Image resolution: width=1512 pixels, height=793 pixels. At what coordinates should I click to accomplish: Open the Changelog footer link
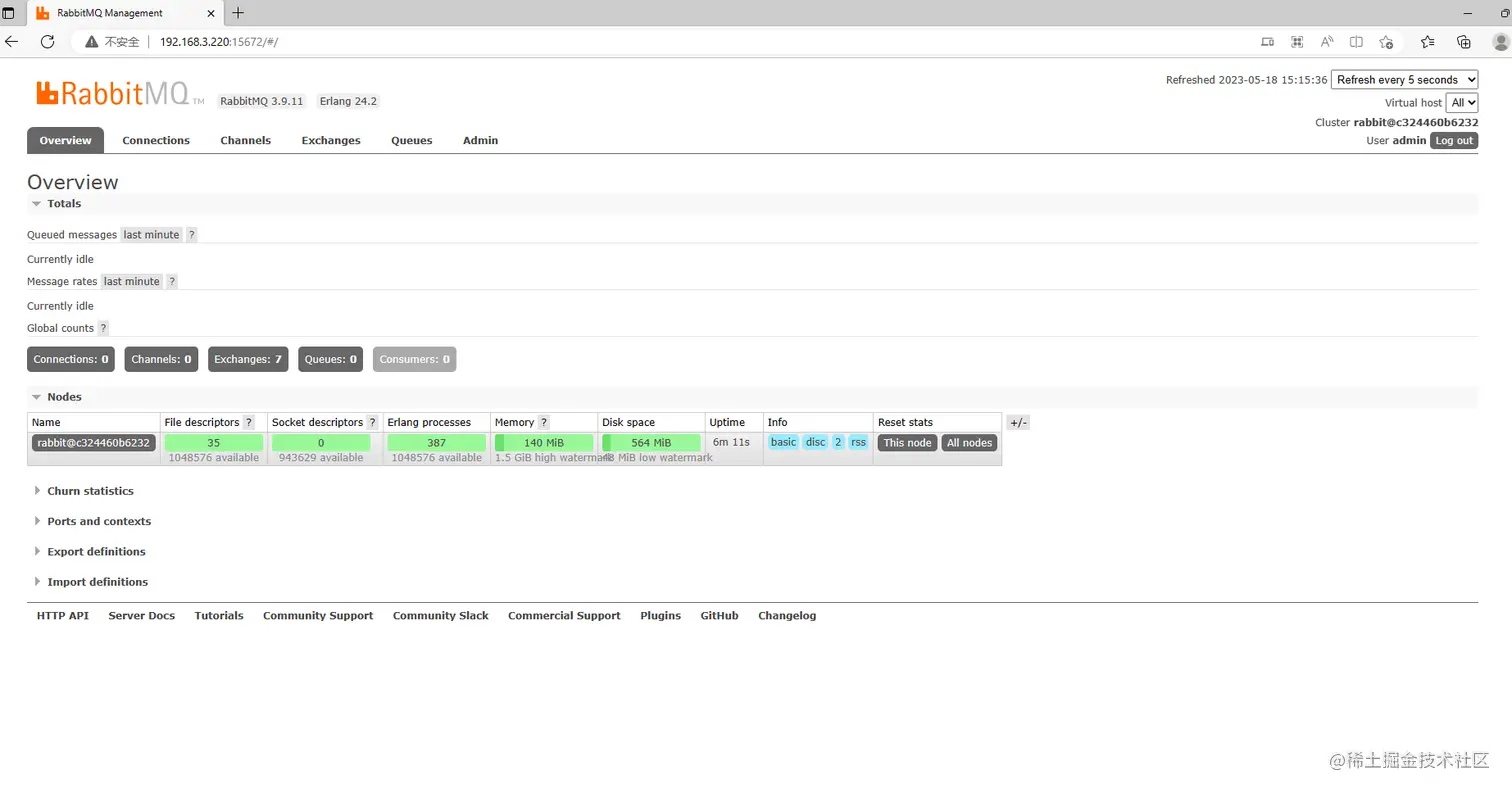click(x=787, y=616)
